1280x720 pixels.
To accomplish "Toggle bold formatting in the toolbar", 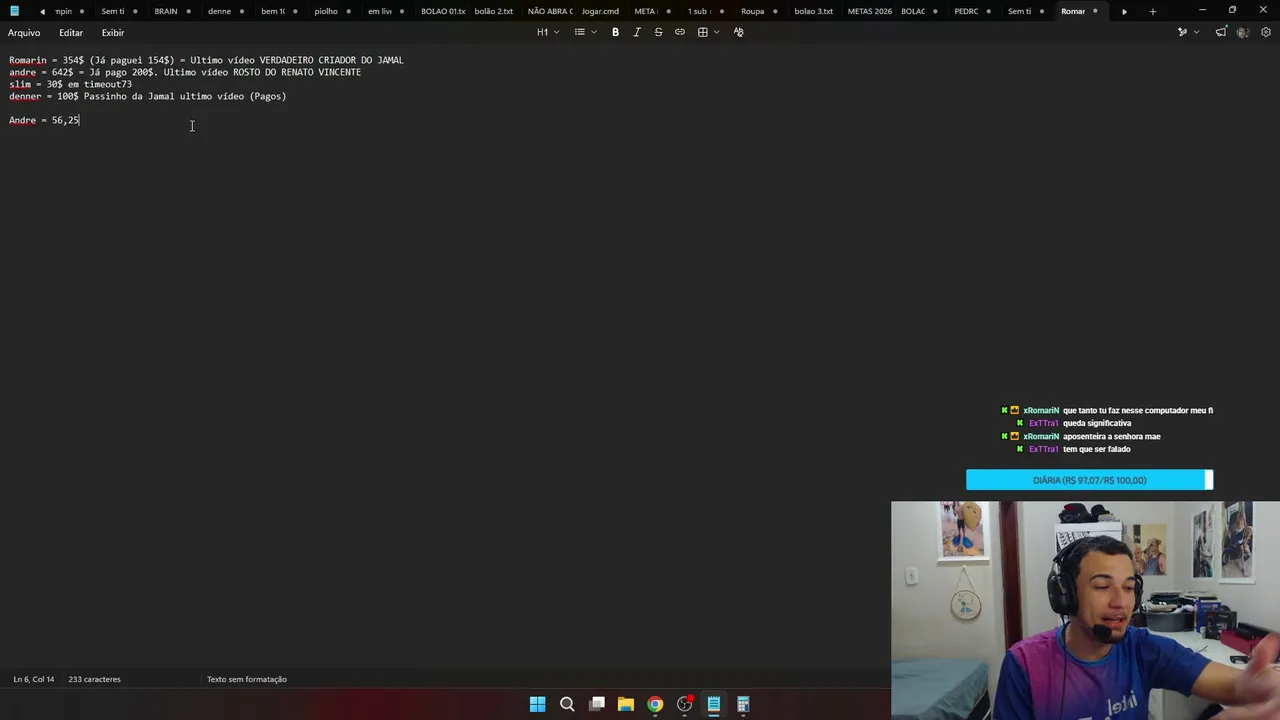I will click(615, 32).
